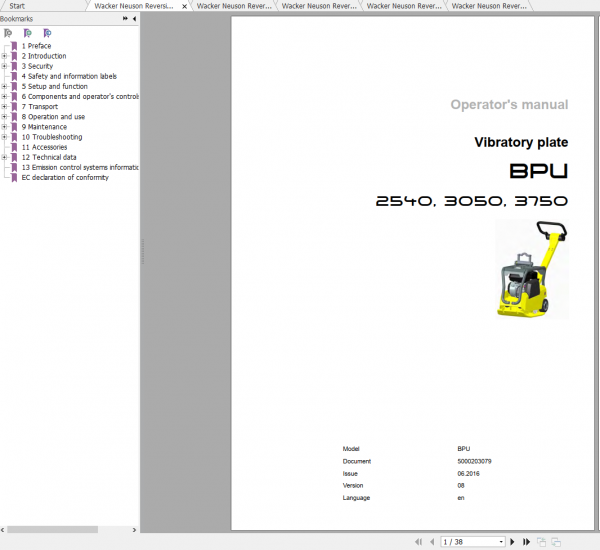
Task: Open the 11 Accessories bookmark
Action: tap(44, 147)
